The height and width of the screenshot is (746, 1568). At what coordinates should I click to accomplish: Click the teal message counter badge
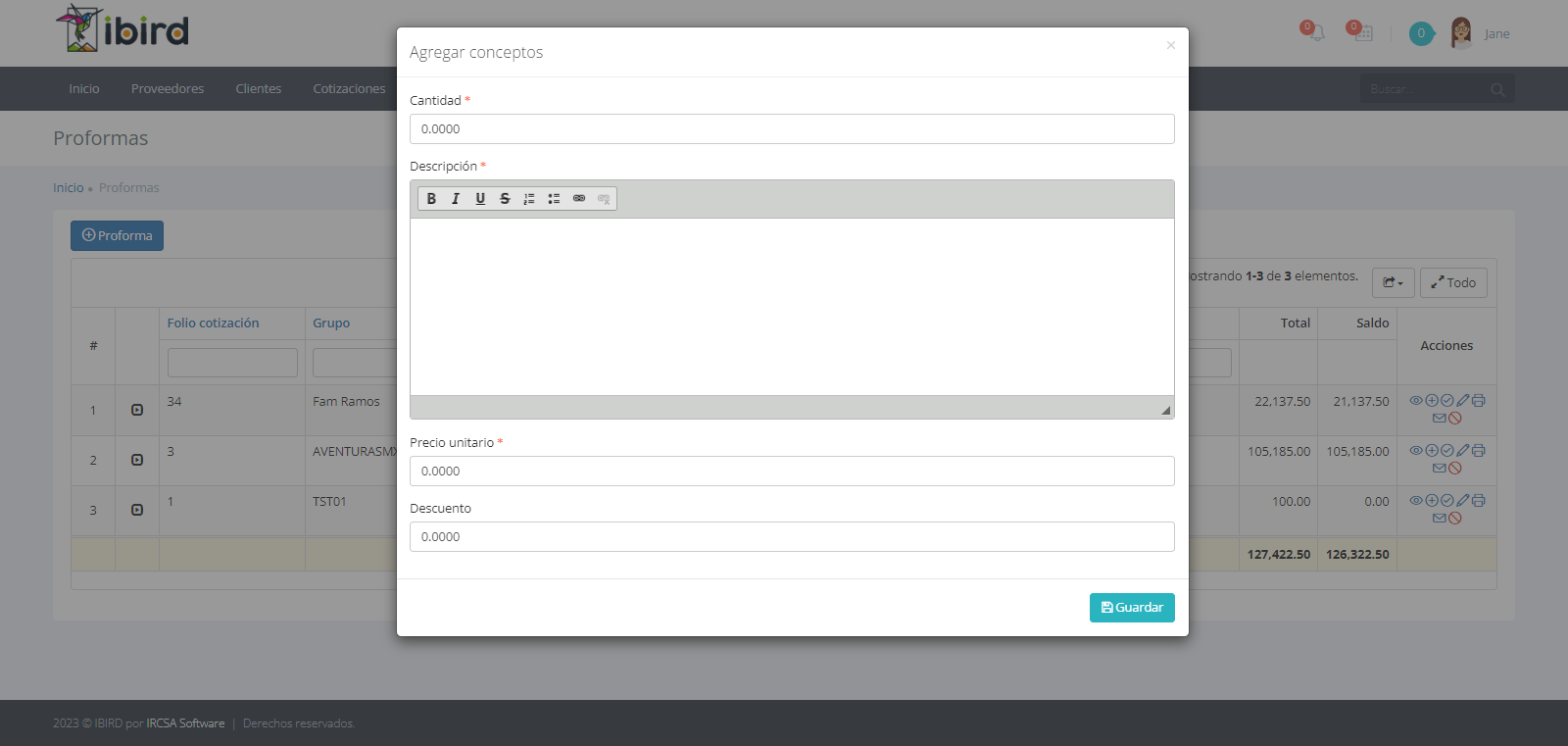coord(1421,33)
